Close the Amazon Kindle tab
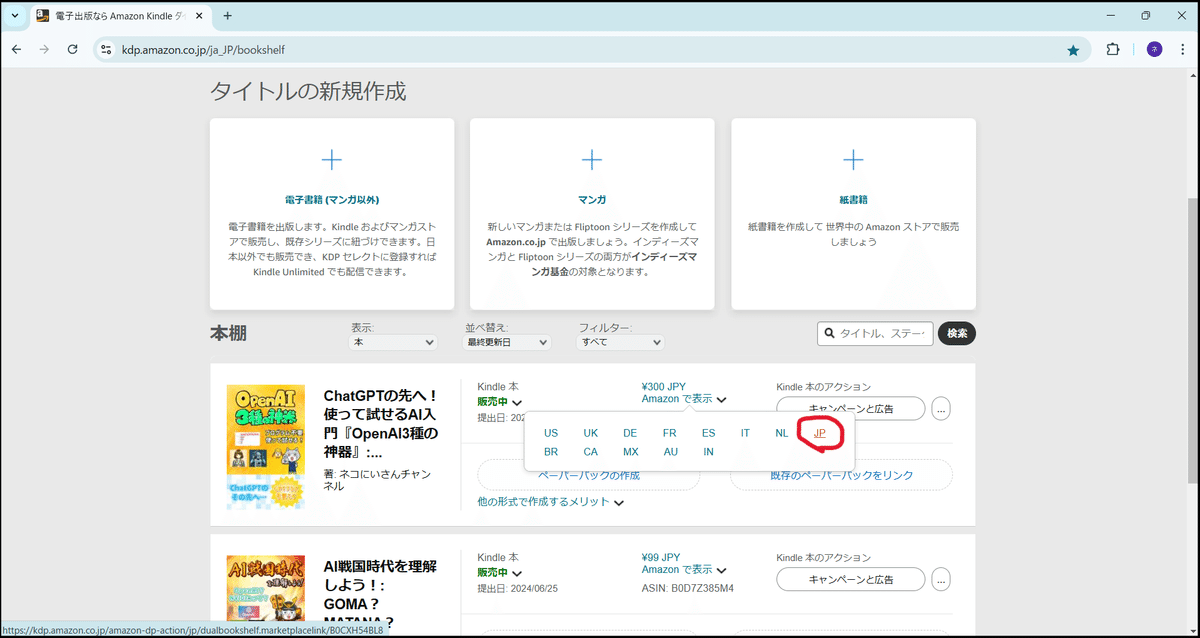This screenshot has width=1200, height=638. click(x=200, y=16)
